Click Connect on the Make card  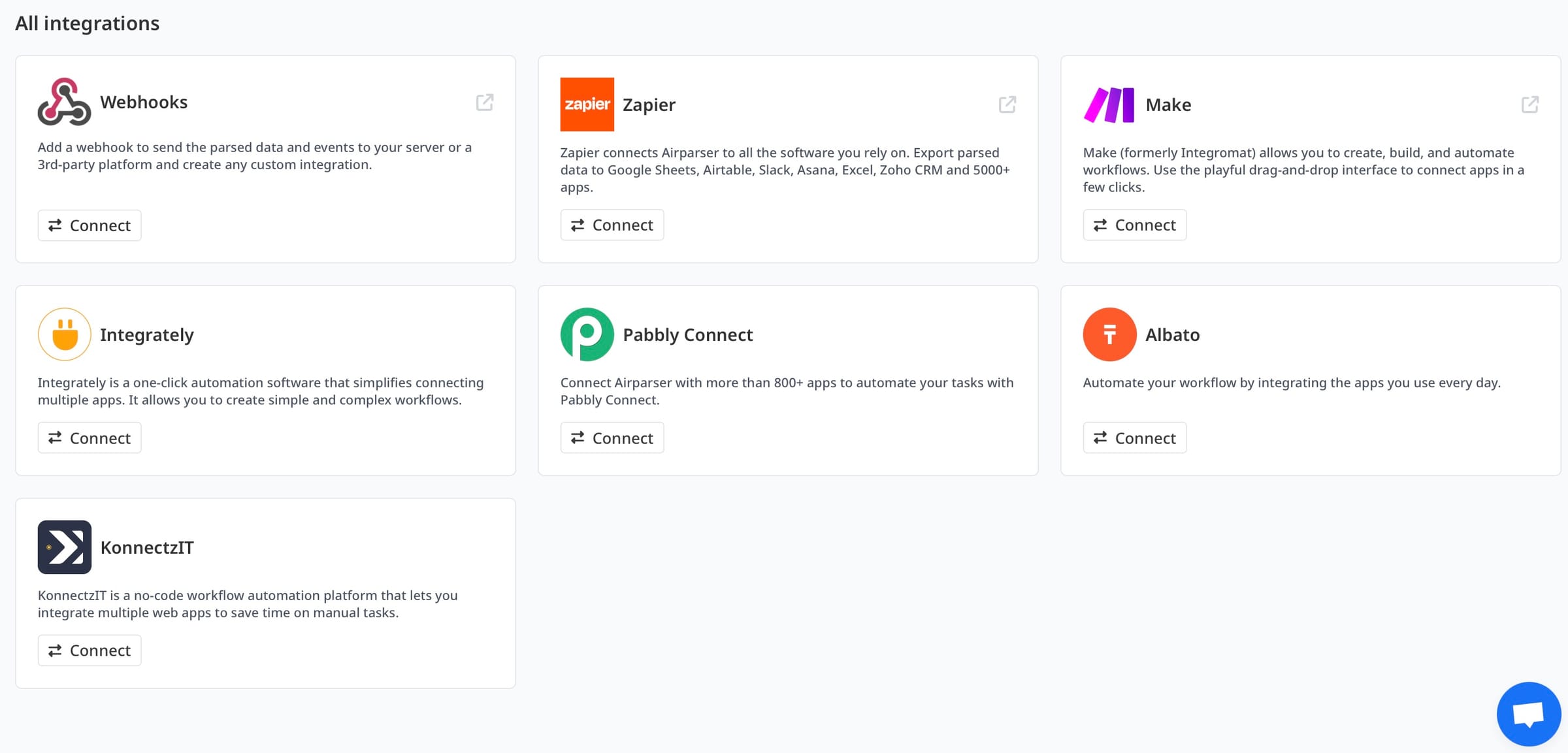point(1134,224)
